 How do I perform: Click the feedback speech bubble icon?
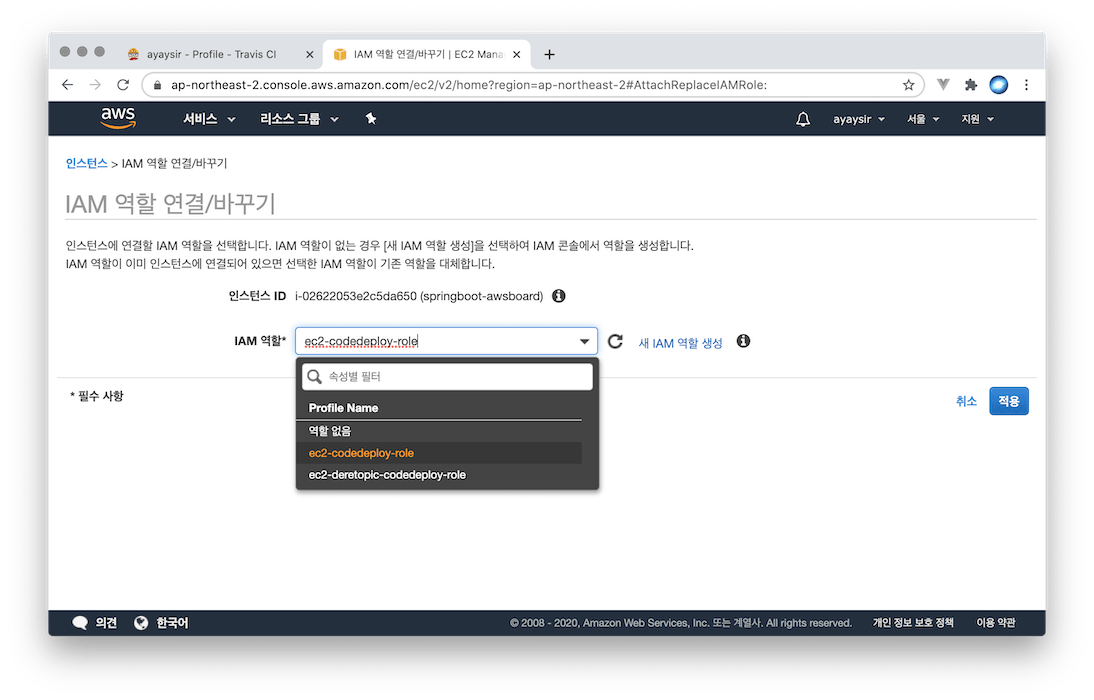pos(80,623)
